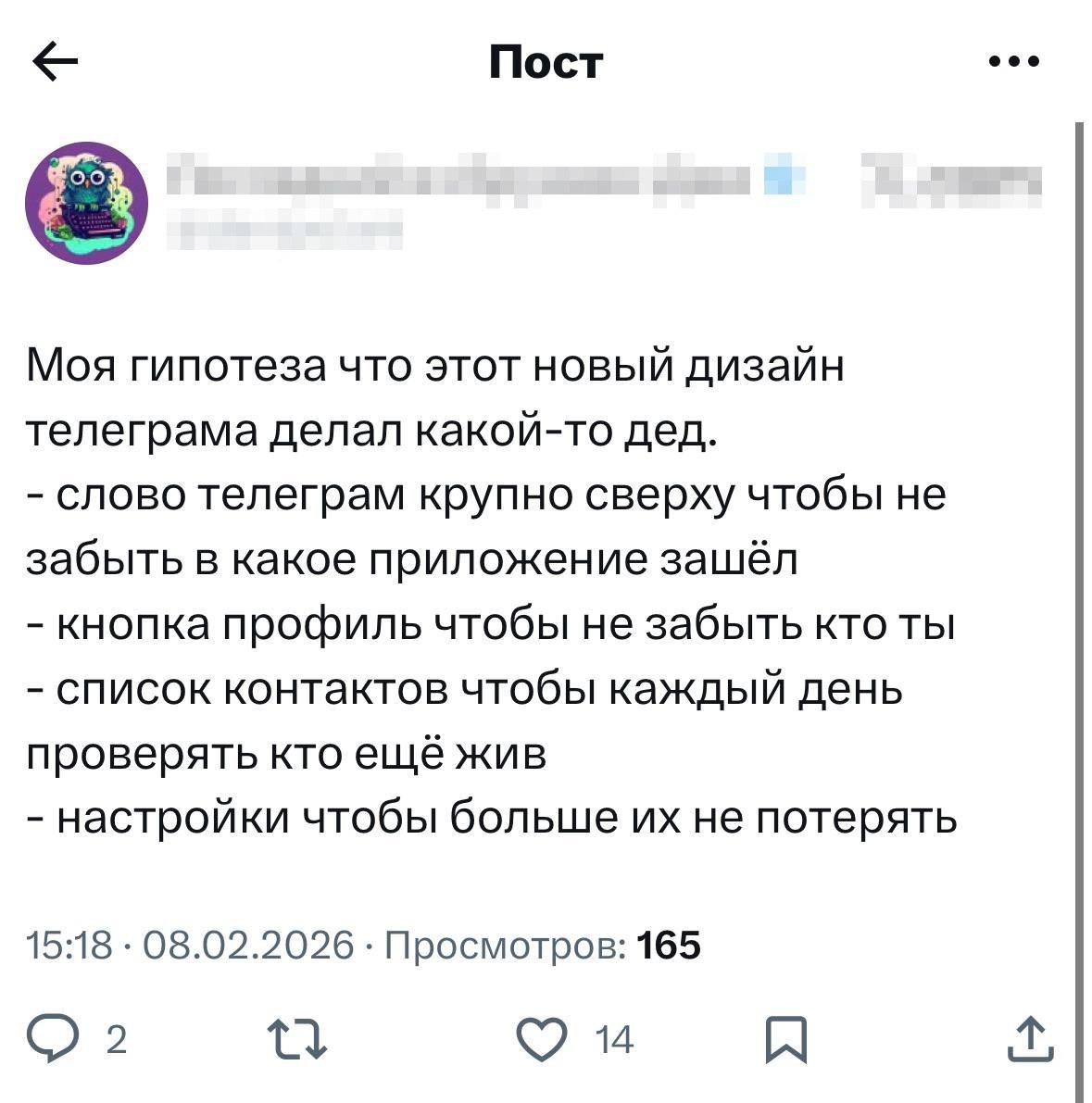Open the three-dot more options menu
The width and height of the screenshot is (1092, 1103).
tap(1014, 63)
